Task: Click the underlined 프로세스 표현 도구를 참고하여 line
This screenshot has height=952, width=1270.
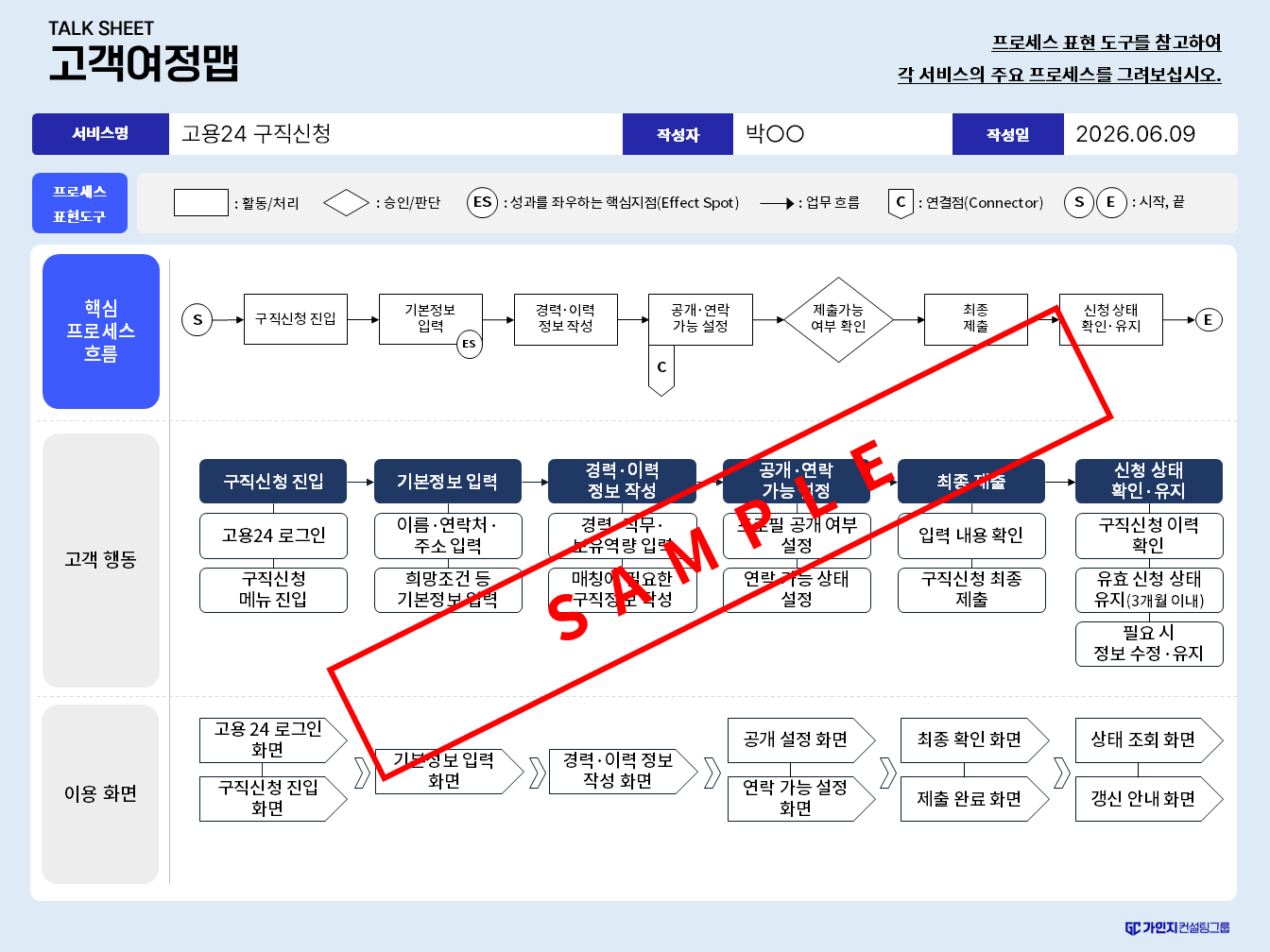Action: 1107,42
